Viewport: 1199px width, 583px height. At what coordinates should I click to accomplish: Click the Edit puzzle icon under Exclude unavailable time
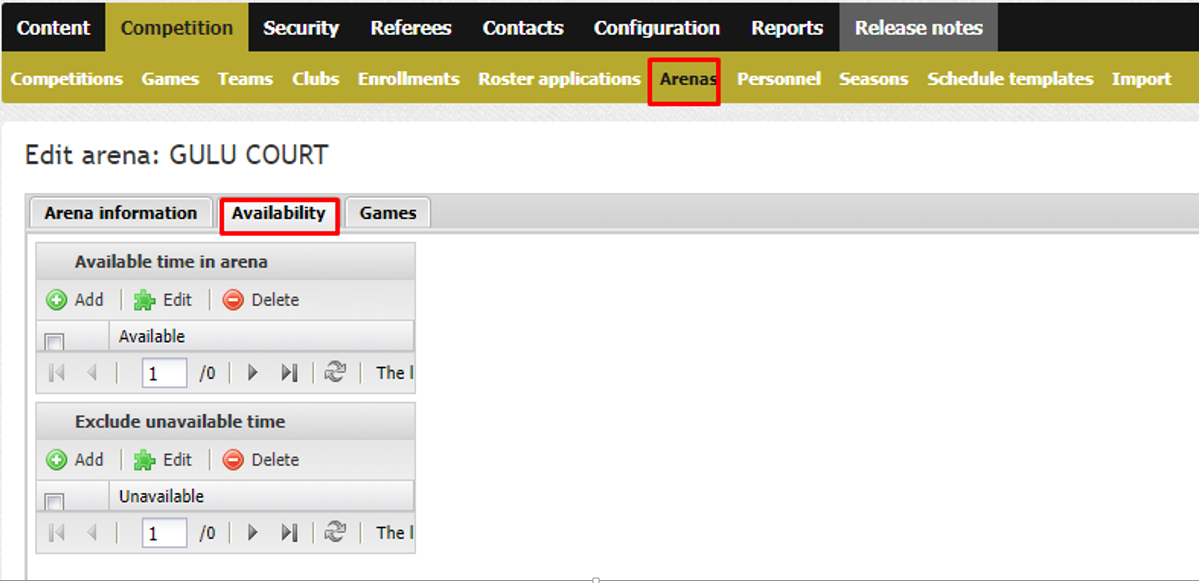145,460
